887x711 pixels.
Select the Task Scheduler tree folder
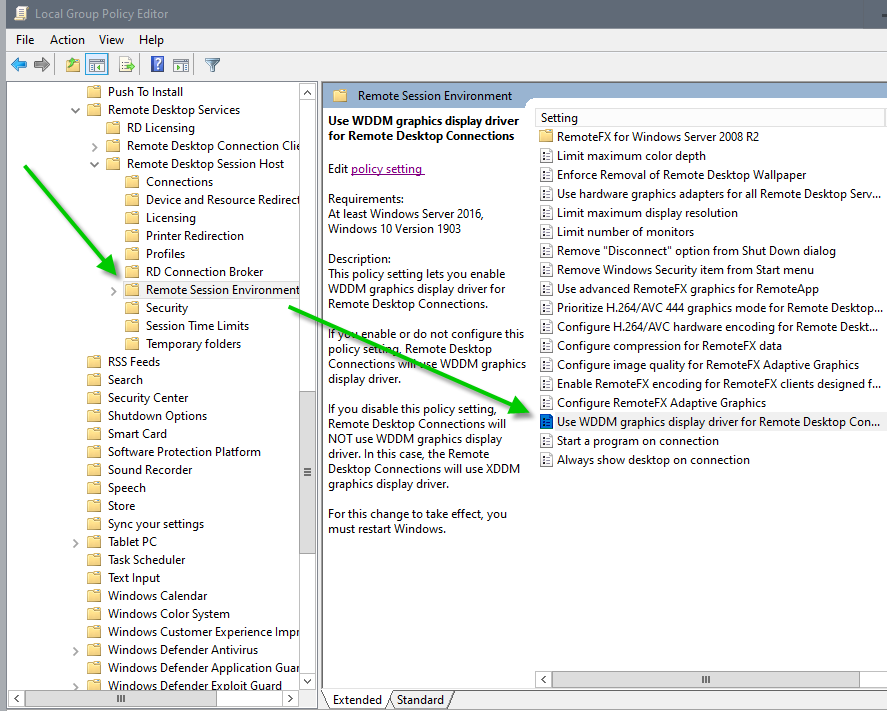click(x=147, y=559)
